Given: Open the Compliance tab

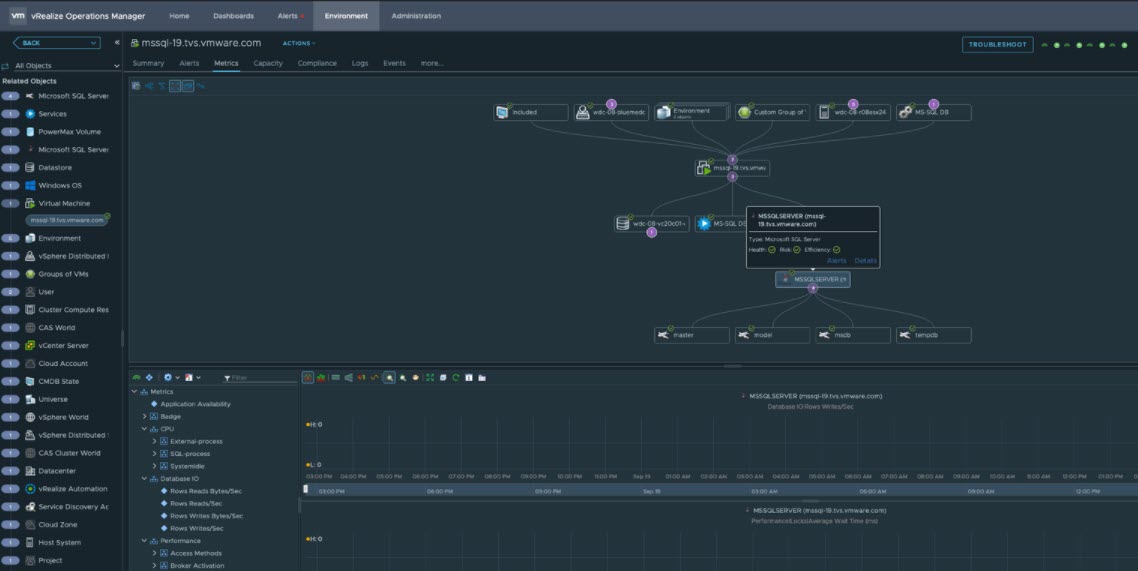Looking at the screenshot, I should click(317, 63).
